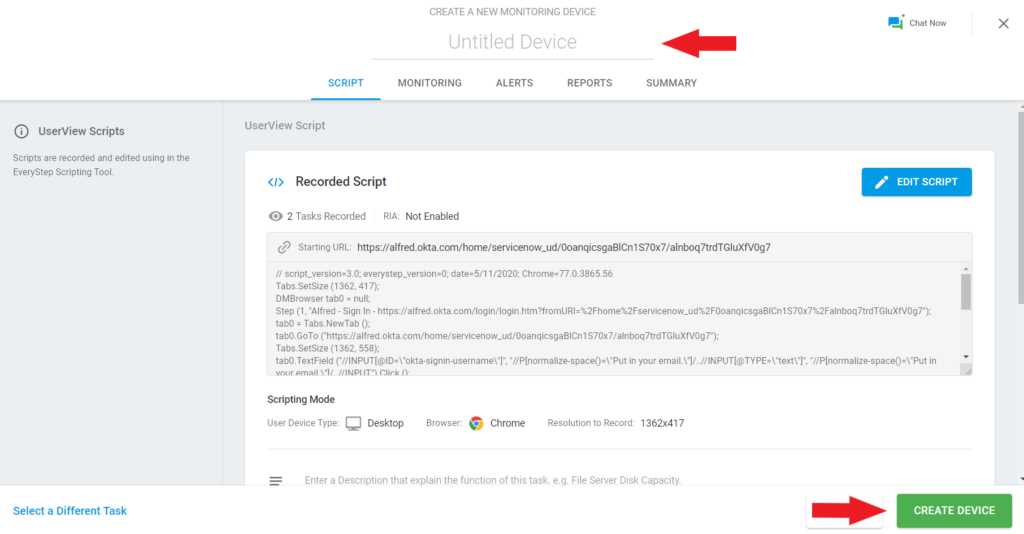Click the script code box scroll down arrow
This screenshot has width=1024, height=534.
[x=965, y=357]
